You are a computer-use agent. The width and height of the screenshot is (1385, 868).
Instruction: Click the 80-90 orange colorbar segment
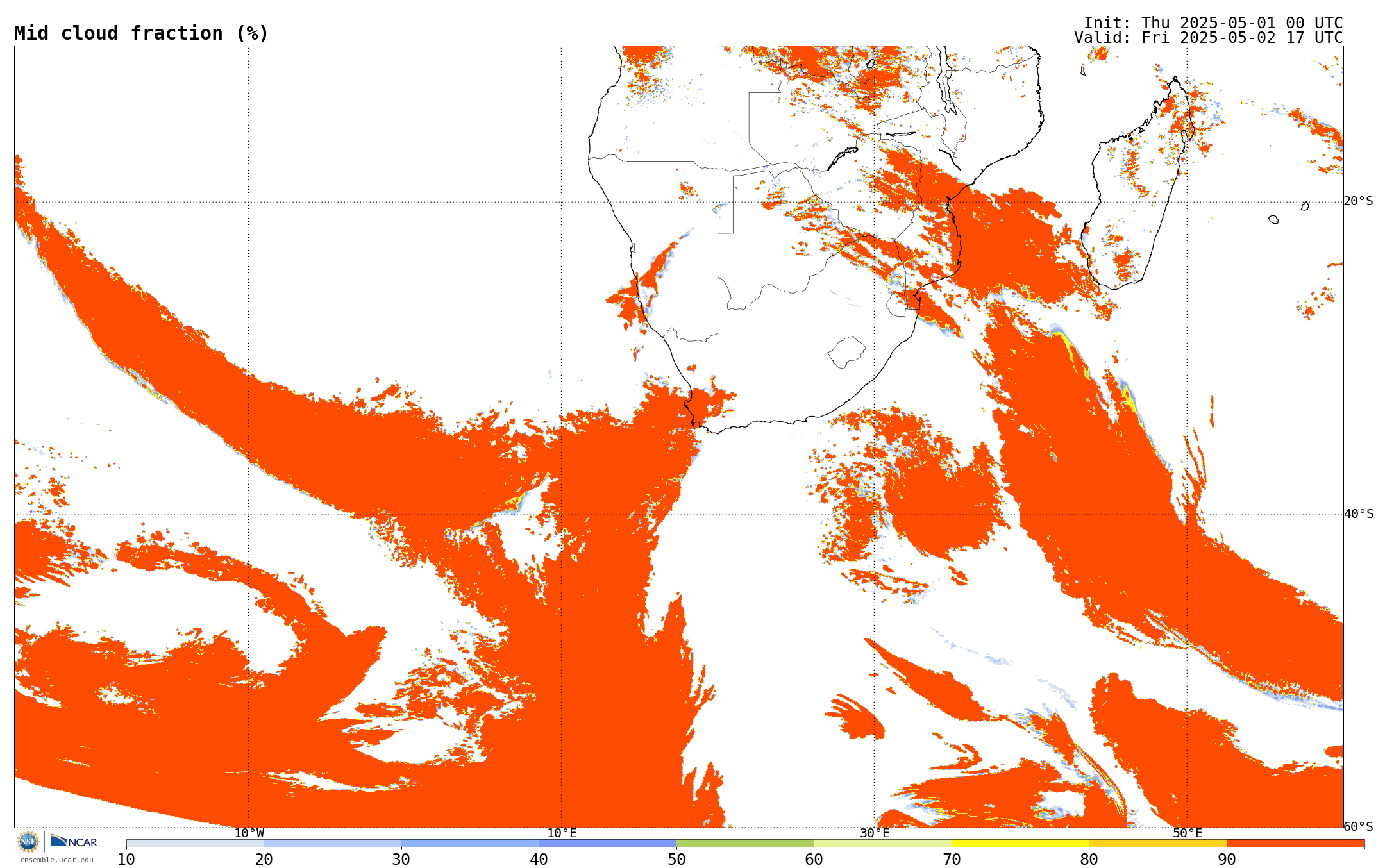point(1158,844)
